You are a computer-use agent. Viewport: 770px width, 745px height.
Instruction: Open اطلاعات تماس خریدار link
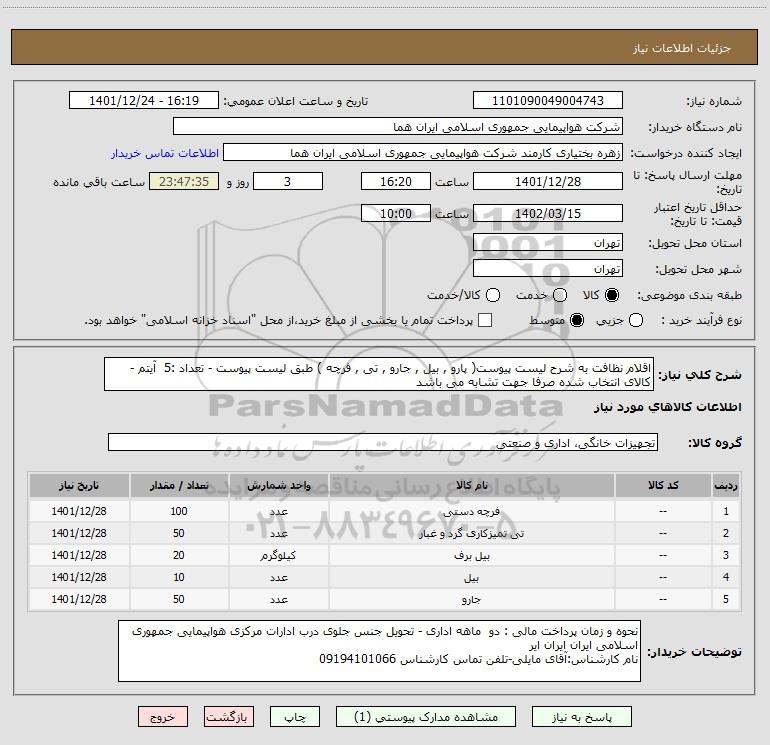coord(157,154)
